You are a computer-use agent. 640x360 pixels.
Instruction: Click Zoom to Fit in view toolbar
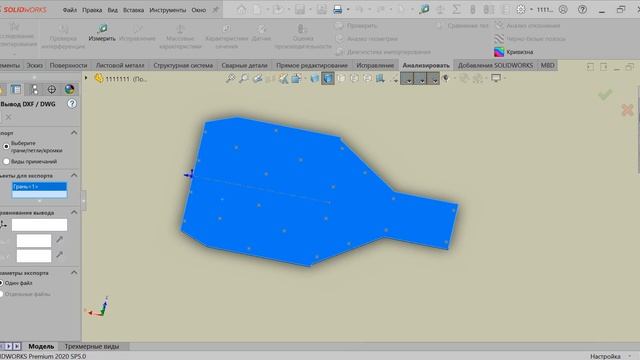[x=230, y=78]
